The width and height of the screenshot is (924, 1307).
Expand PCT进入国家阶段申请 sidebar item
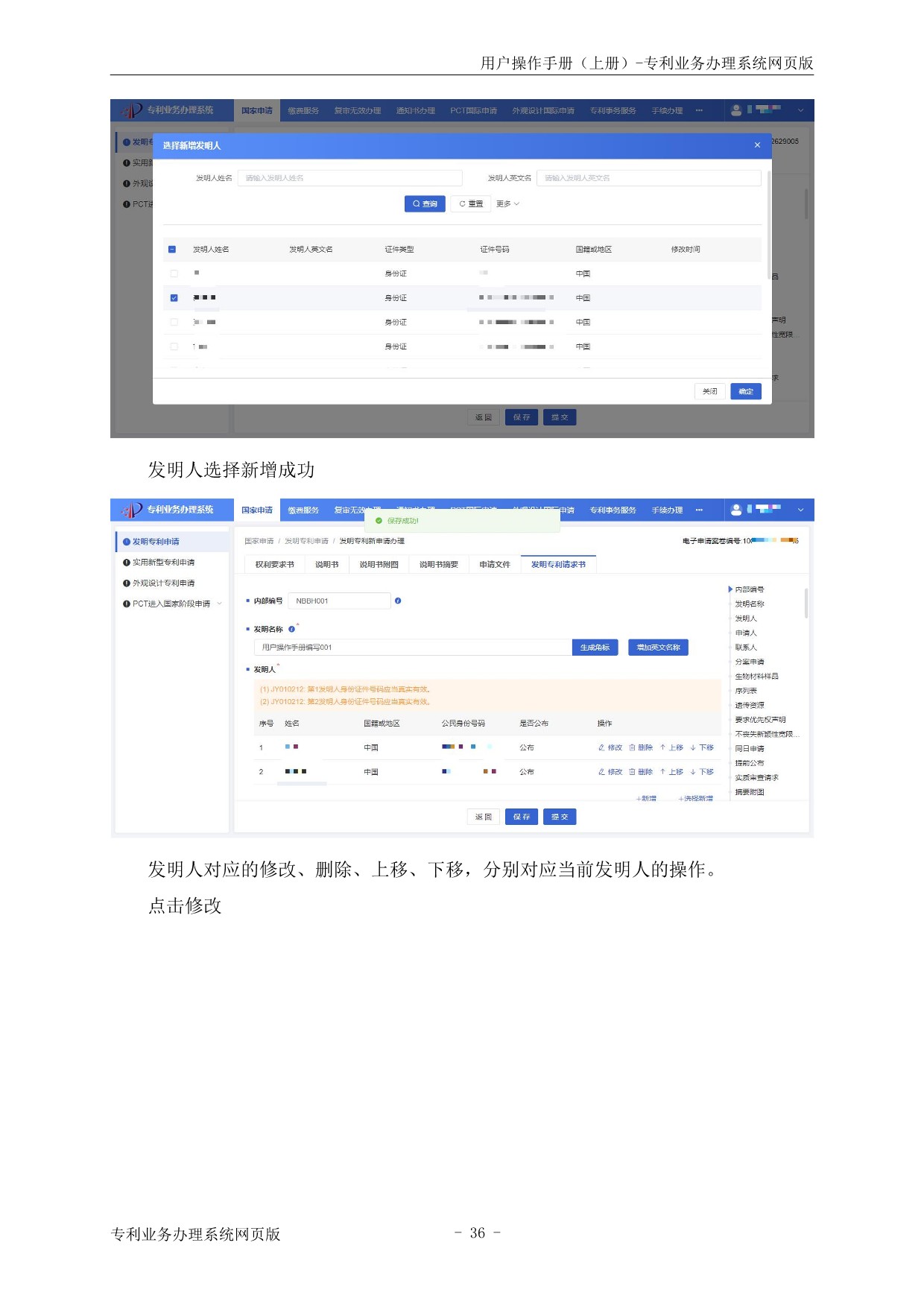pos(219,604)
